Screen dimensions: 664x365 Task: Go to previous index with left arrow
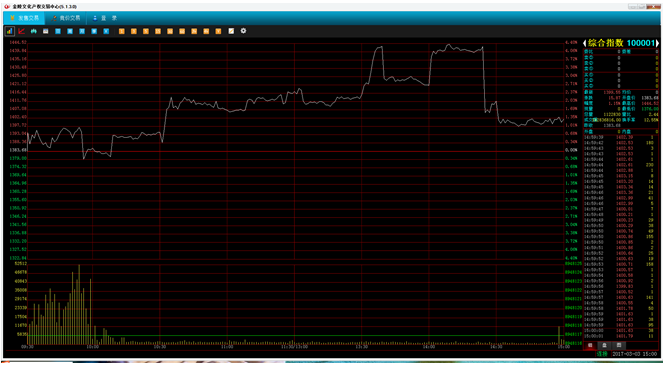coord(585,43)
